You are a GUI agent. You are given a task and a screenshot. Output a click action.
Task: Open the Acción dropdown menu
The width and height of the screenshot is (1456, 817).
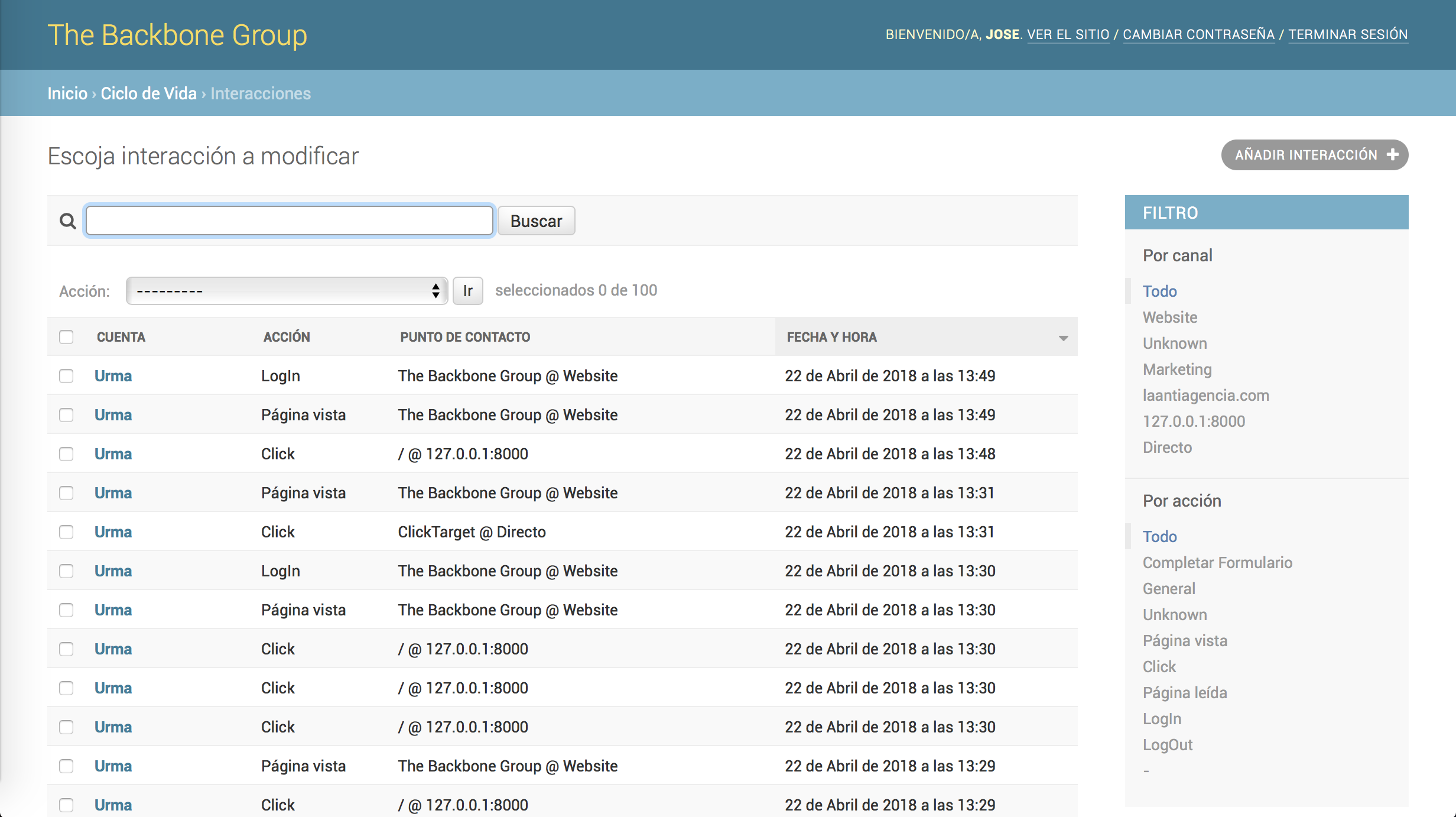[x=287, y=291]
